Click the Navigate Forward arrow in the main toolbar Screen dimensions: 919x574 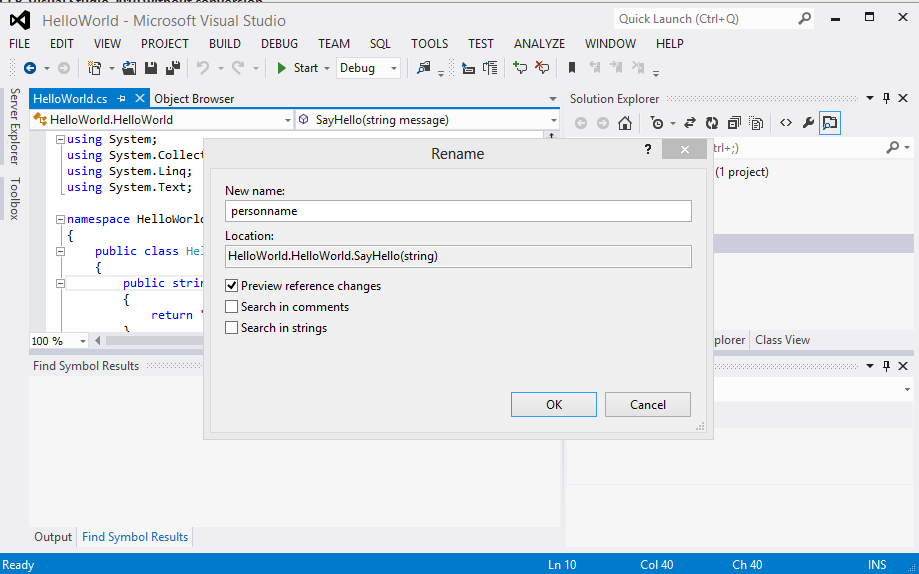coord(64,68)
